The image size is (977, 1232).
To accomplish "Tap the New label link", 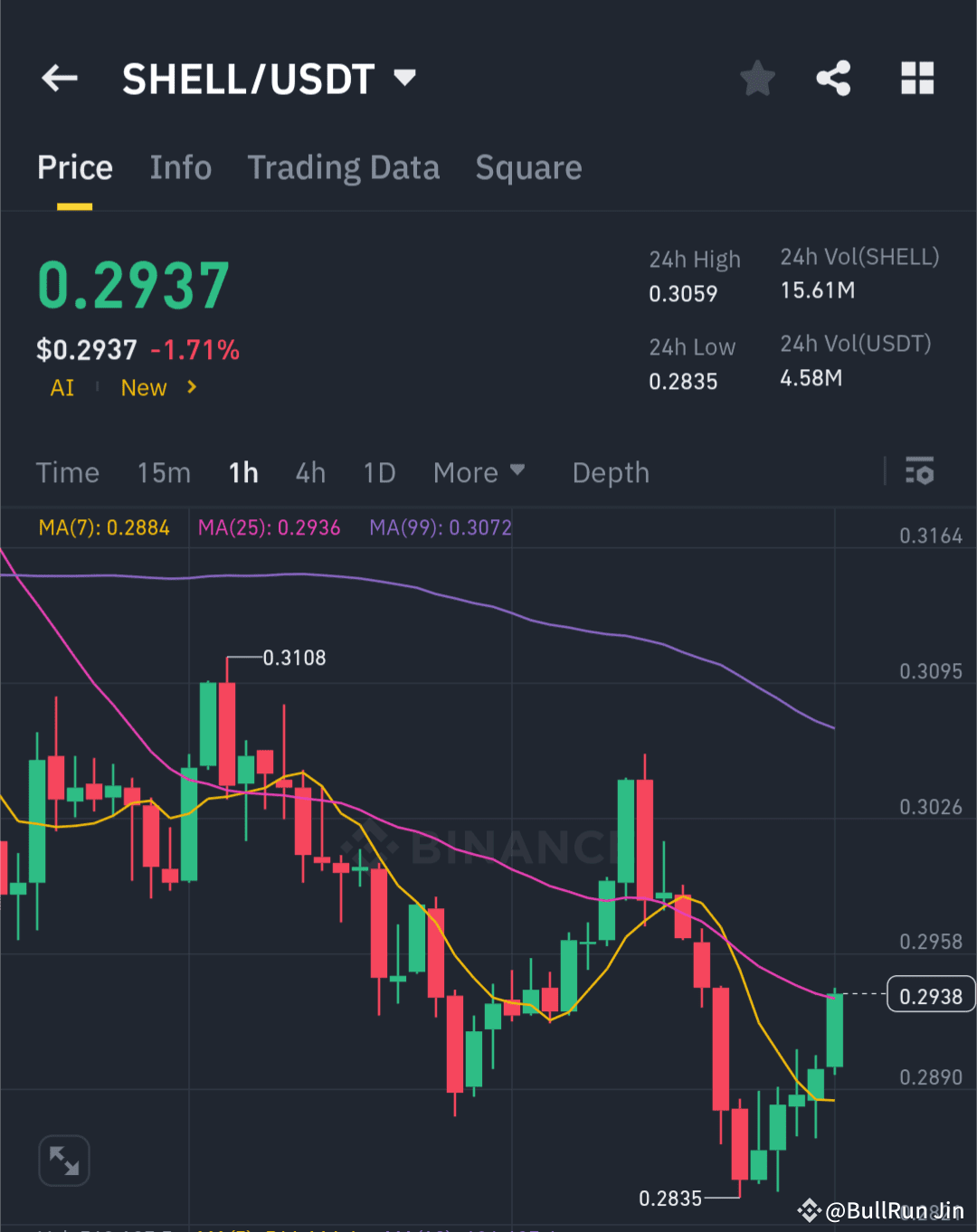I will [144, 388].
